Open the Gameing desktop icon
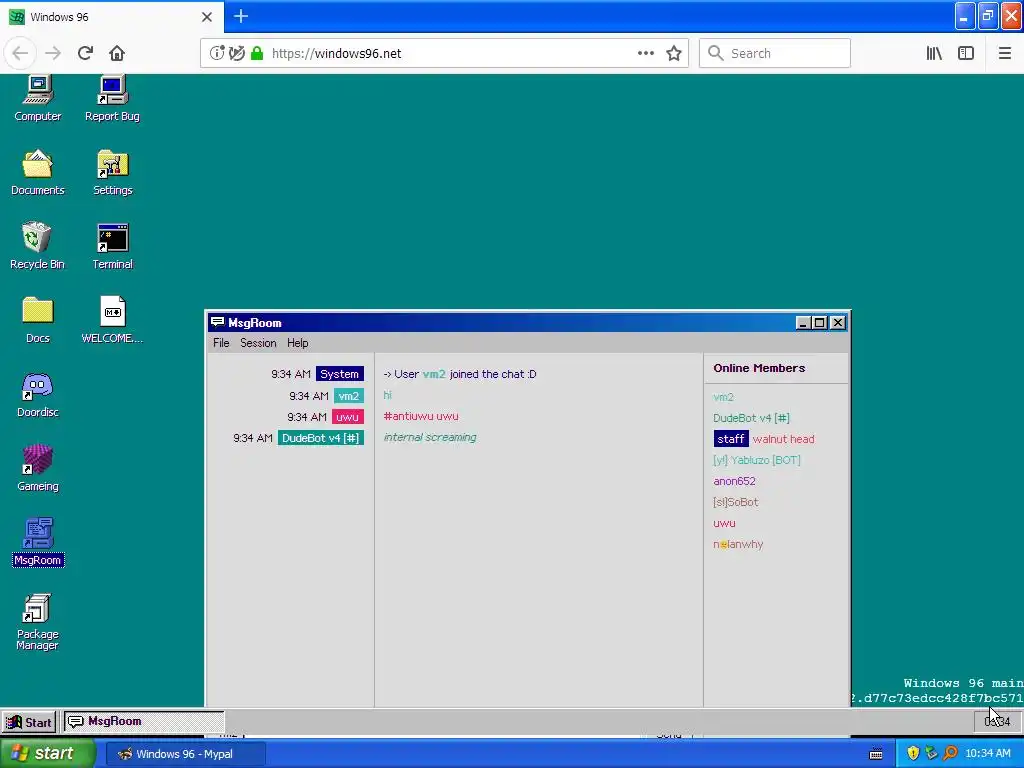1024x768 pixels. point(37,468)
